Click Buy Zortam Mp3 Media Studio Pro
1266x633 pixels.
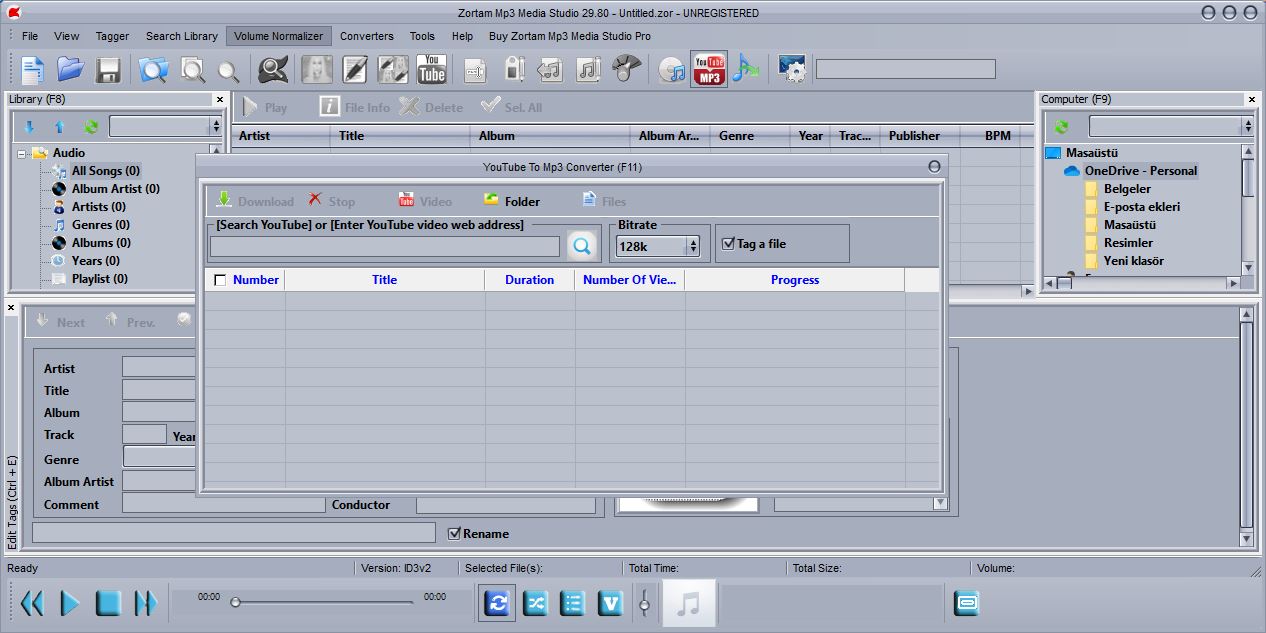point(570,36)
